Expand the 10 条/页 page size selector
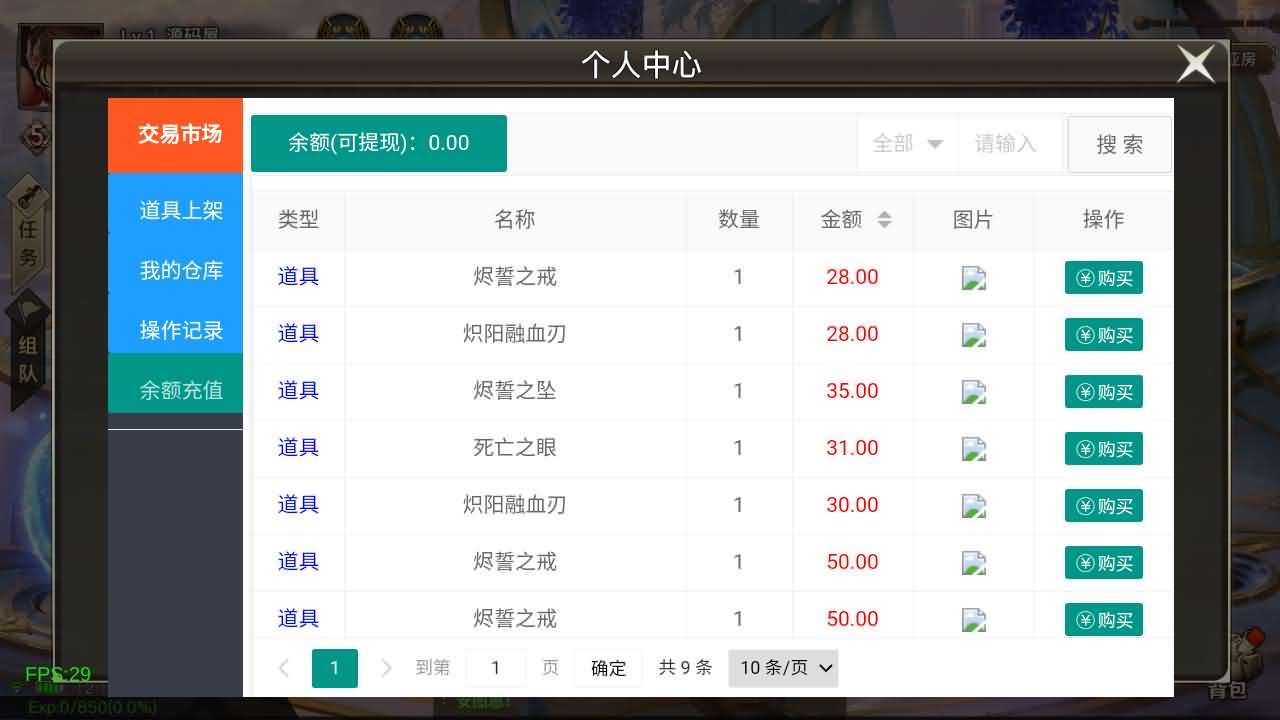Screen dimensions: 1280x720 point(783,668)
